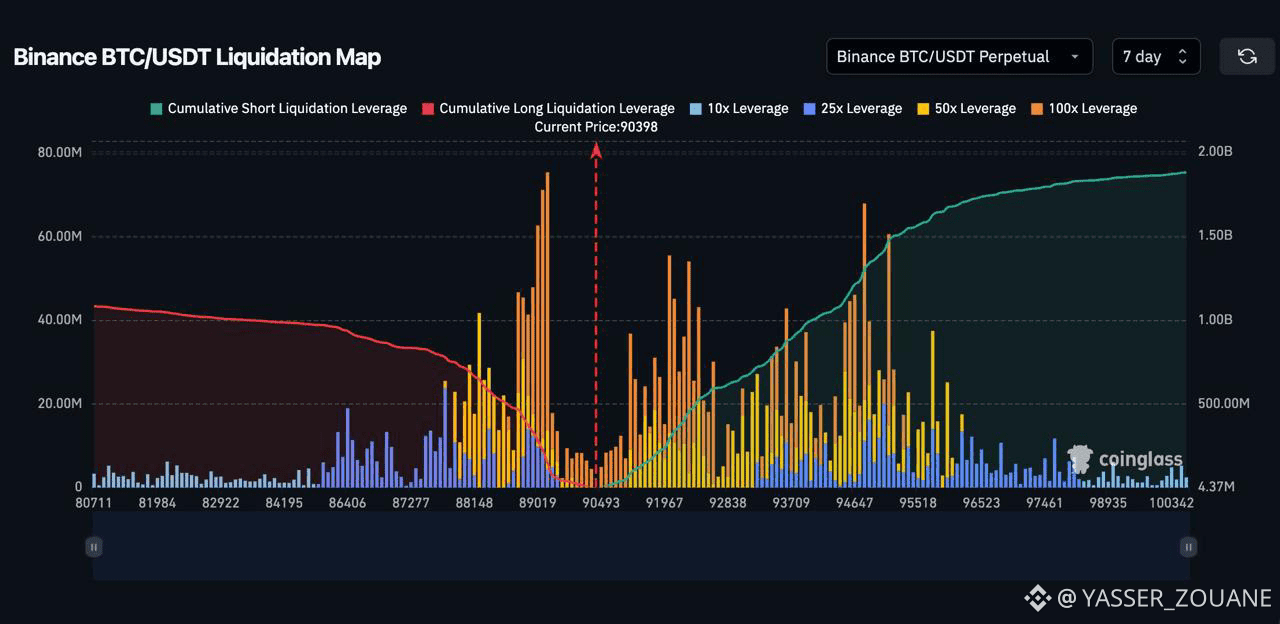Viewport: 1280px width, 624px height.
Task: Click the green Short Liquidation legend swatch
Action: pyautogui.click(x=156, y=108)
